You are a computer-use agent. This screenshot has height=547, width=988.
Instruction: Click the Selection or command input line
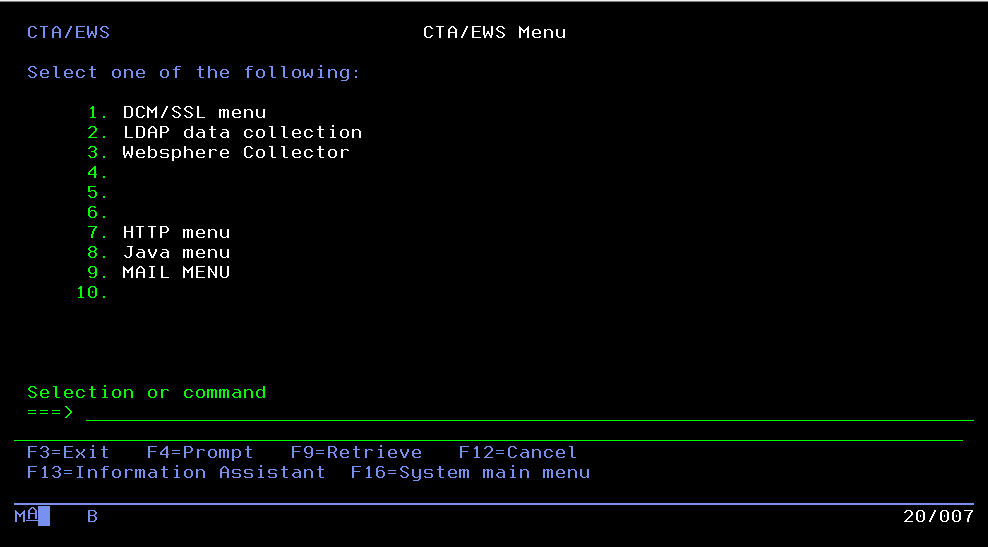coord(529,413)
